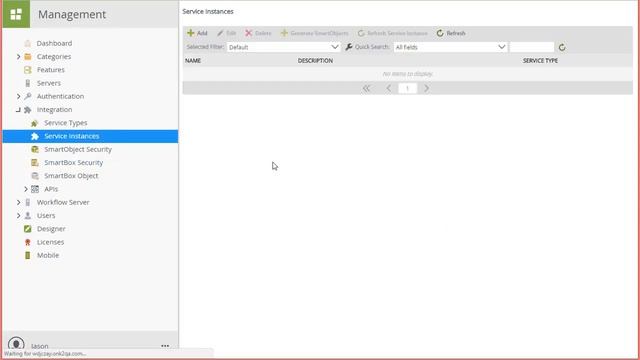The width and height of the screenshot is (640, 360).
Task: Click the quick search text field
Action: tap(532, 47)
